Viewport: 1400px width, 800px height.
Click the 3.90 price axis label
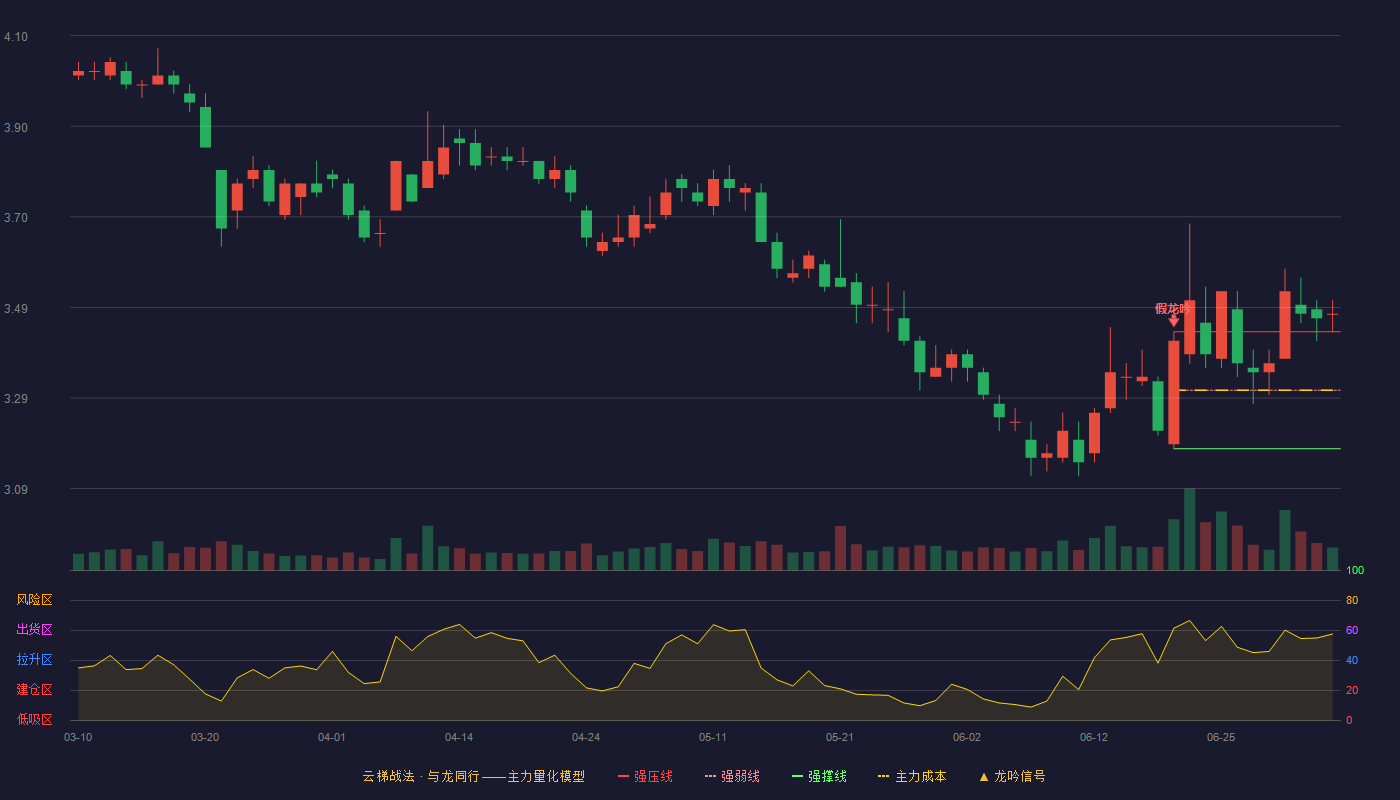[x=16, y=128]
